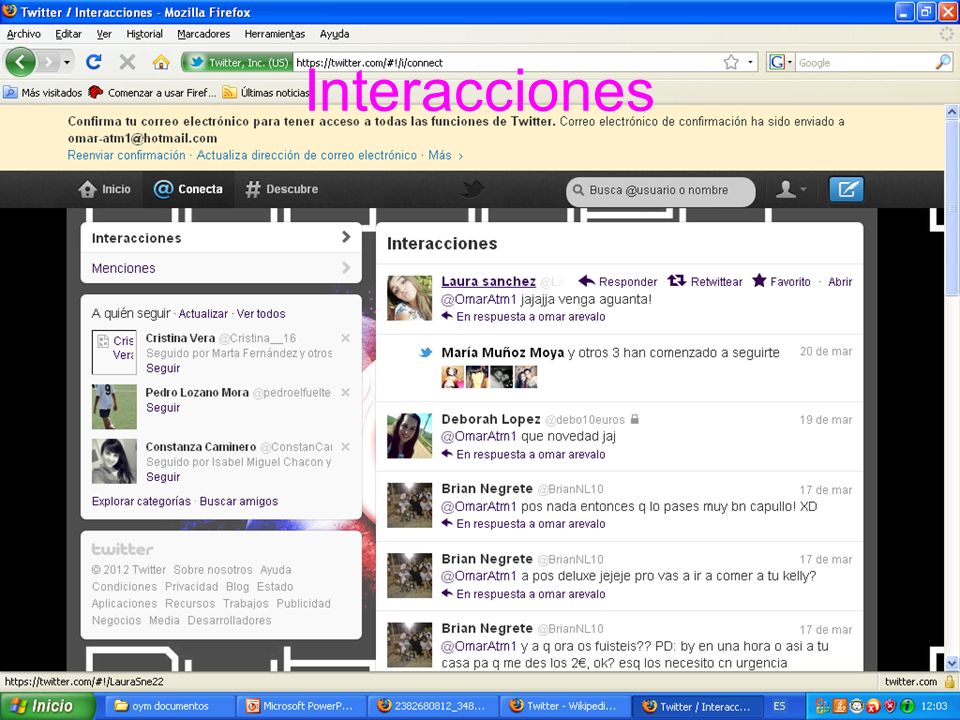Click page scrollbar up arrow
Screen dimensions: 960x720
[x=952, y=111]
